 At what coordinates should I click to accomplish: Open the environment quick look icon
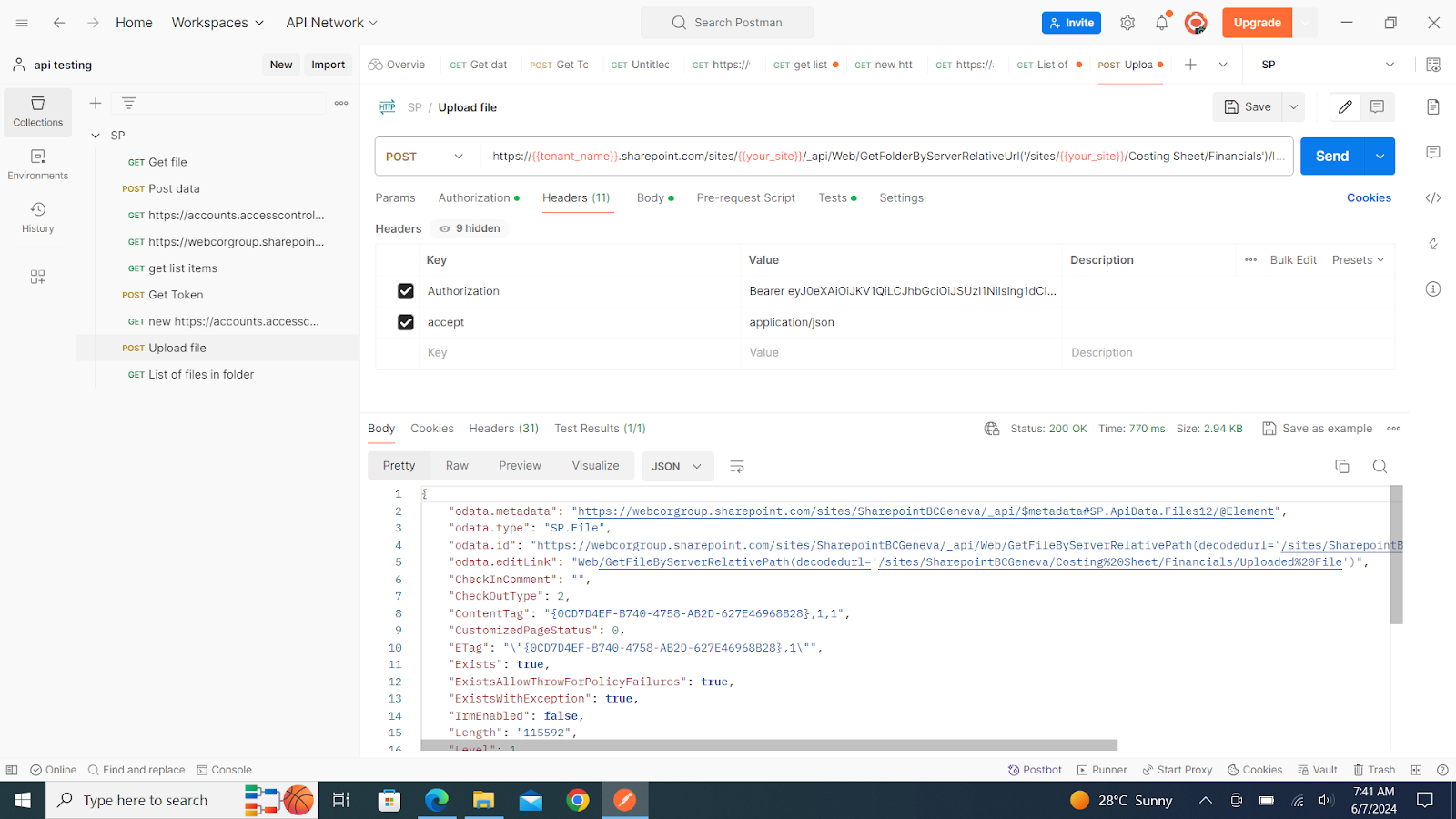pyautogui.click(x=1433, y=65)
